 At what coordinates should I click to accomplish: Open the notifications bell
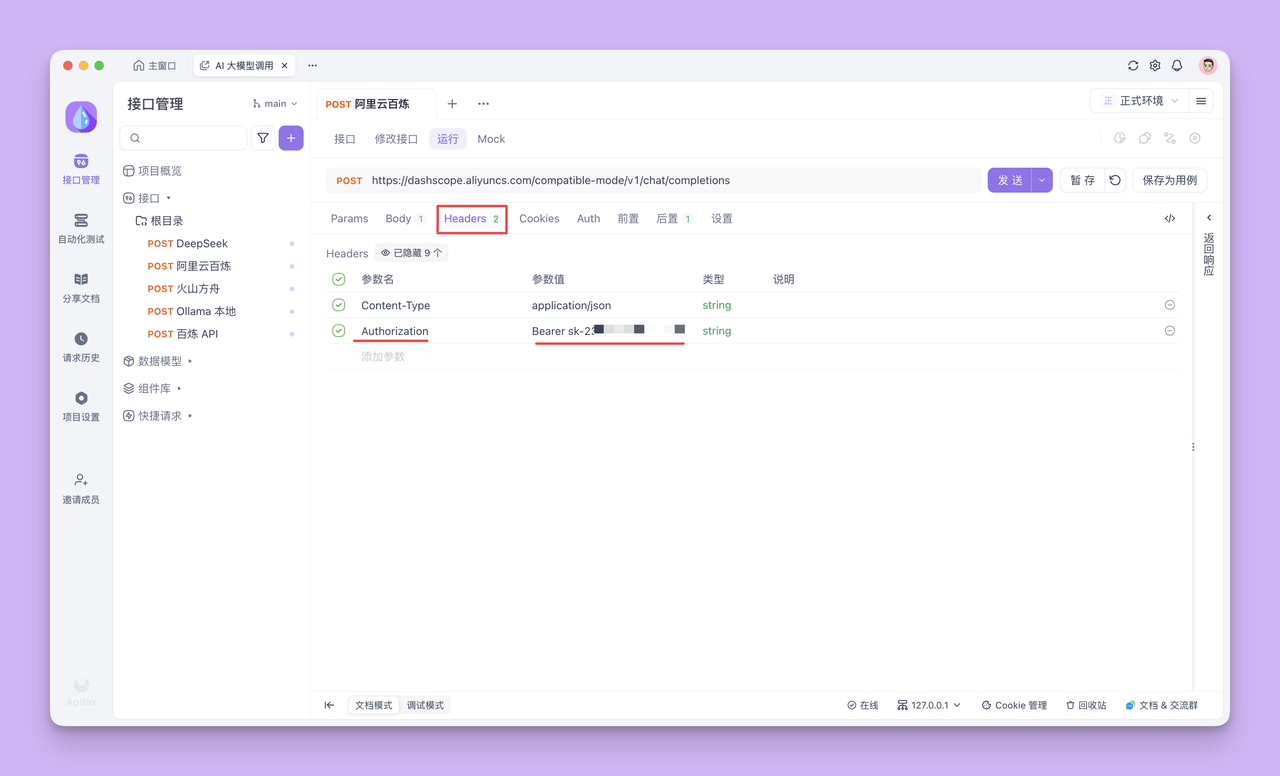[x=1177, y=66]
